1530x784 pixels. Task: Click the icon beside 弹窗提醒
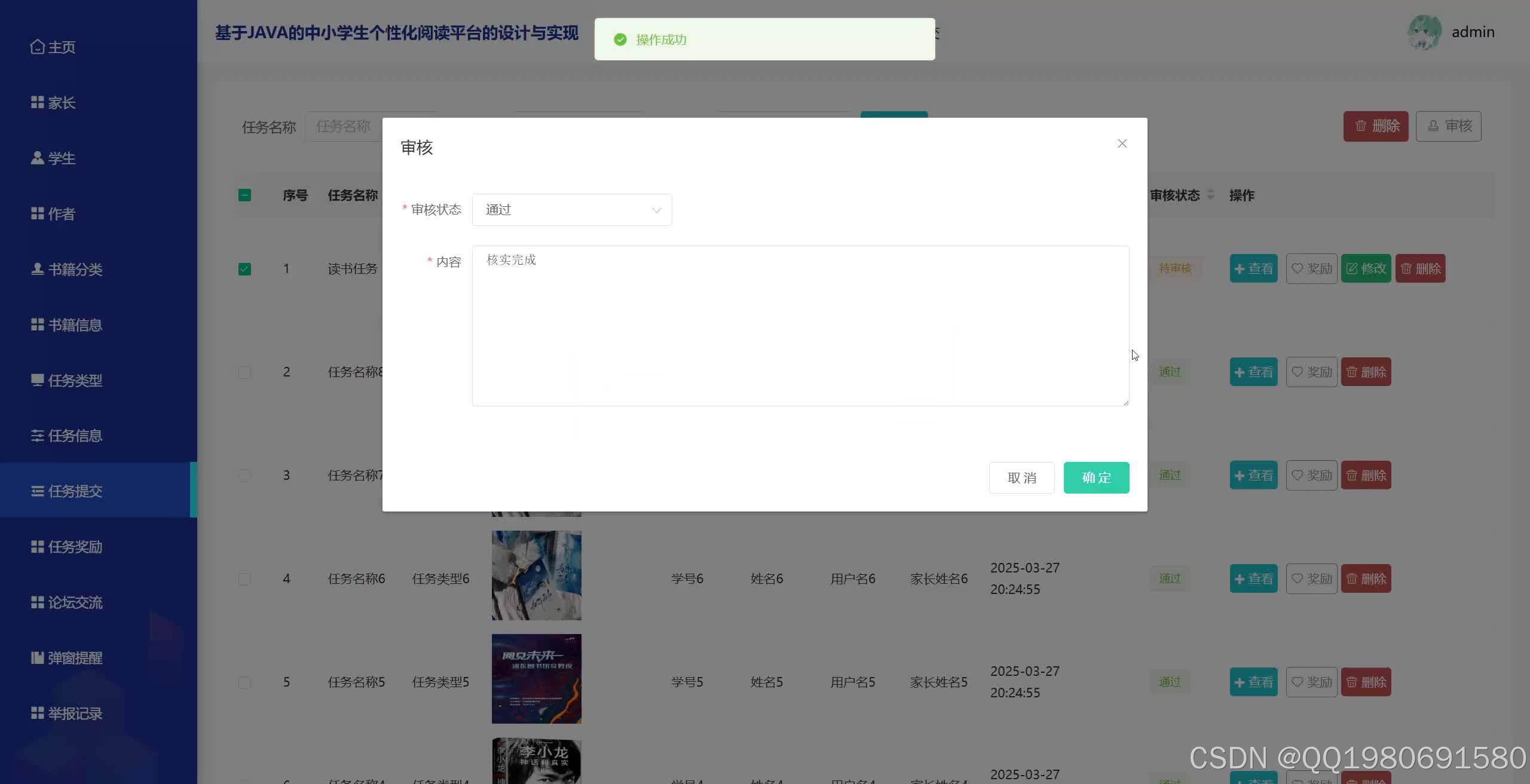37,658
